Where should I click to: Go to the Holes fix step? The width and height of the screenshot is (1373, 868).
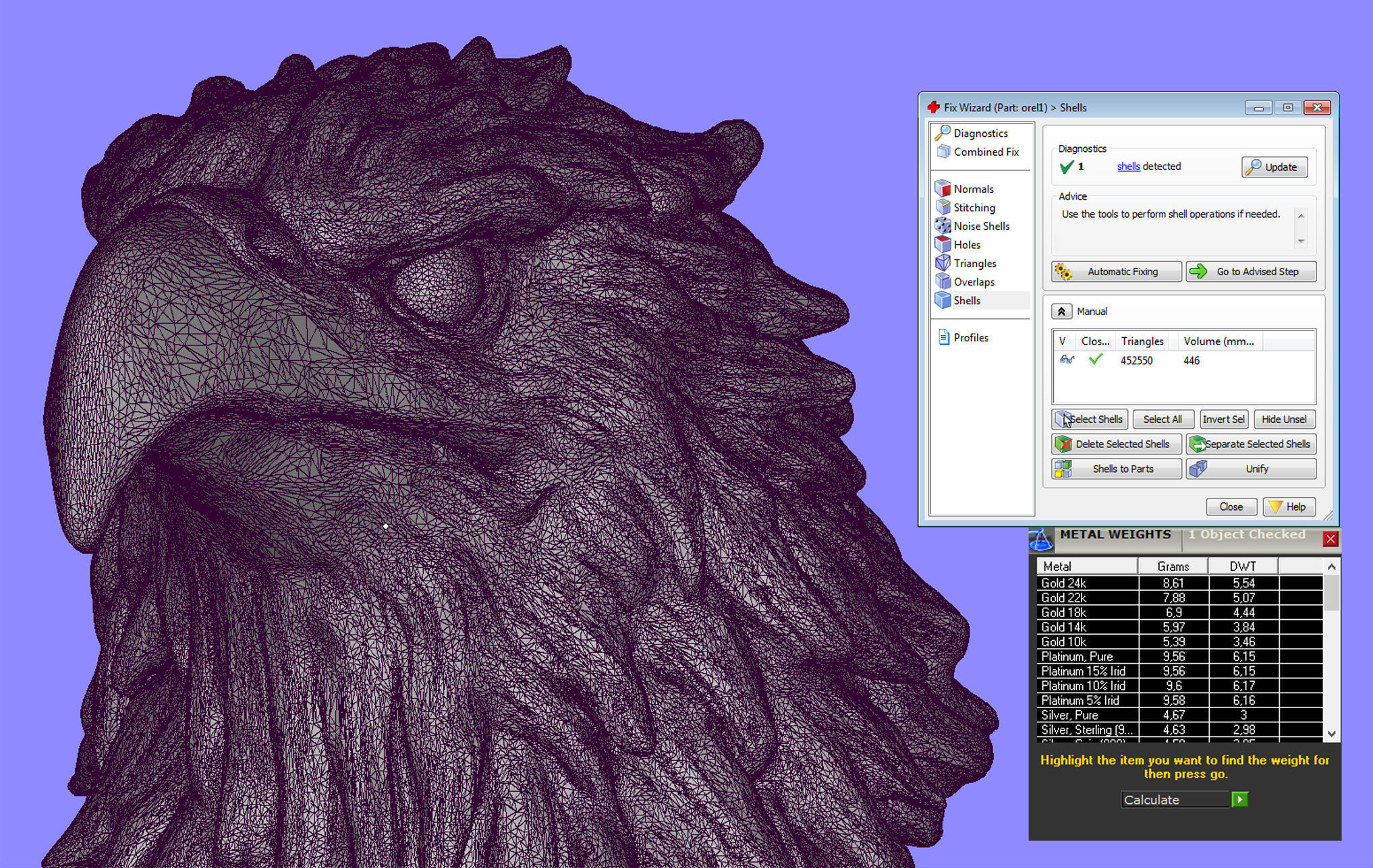pos(966,245)
